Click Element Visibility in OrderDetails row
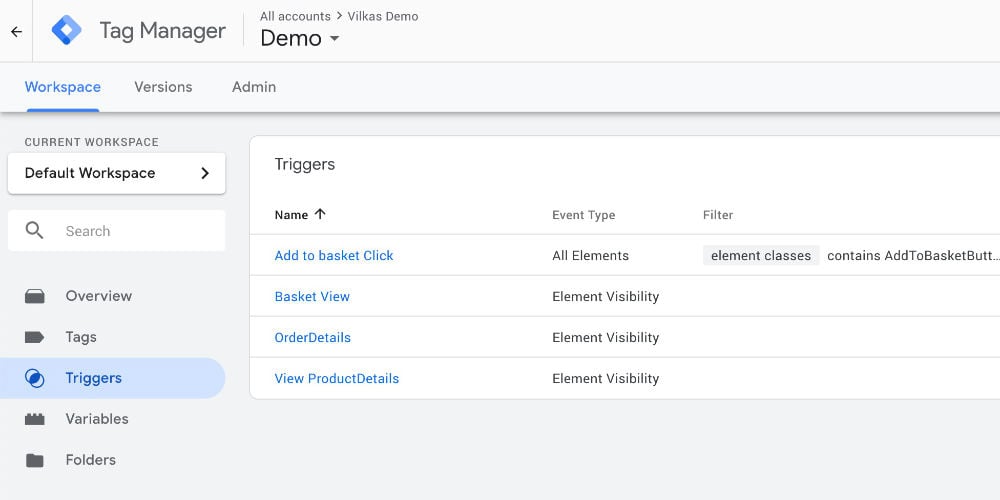This screenshot has width=1000, height=500. pos(605,337)
